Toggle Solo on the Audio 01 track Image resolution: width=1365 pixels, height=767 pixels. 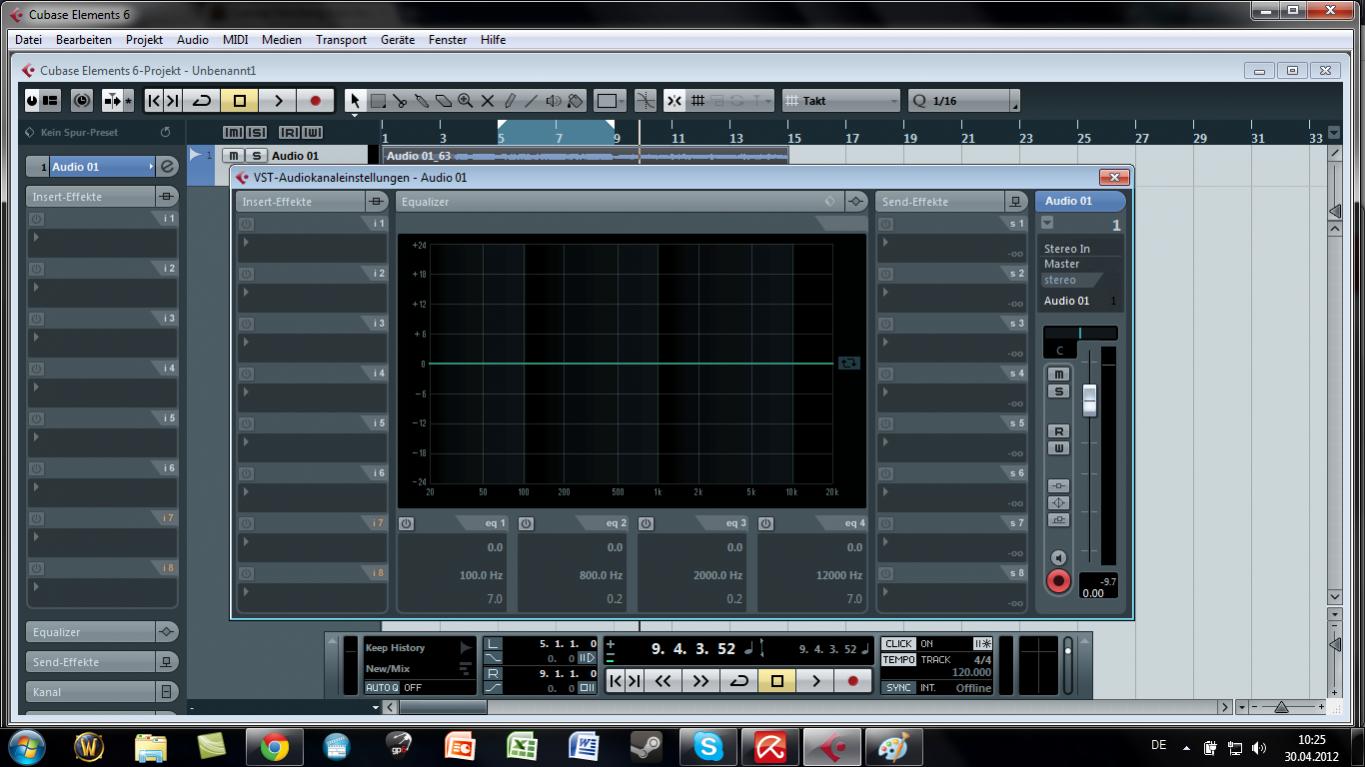(257, 156)
